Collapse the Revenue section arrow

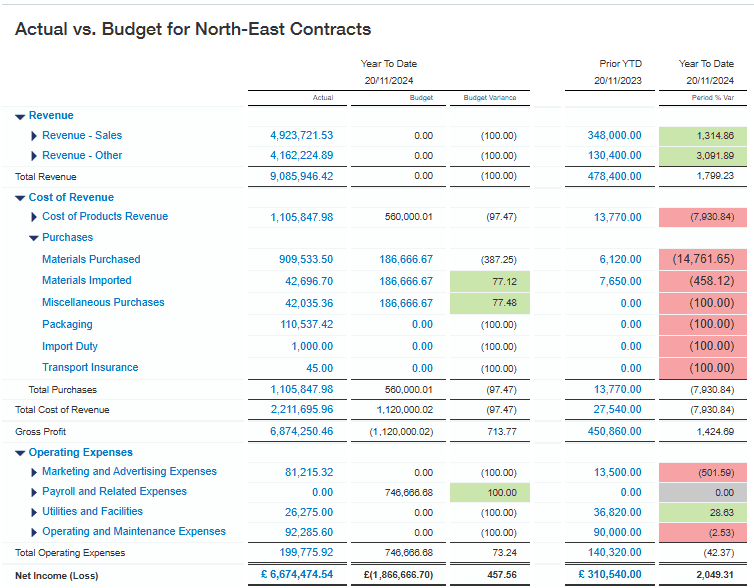click(x=20, y=116)
